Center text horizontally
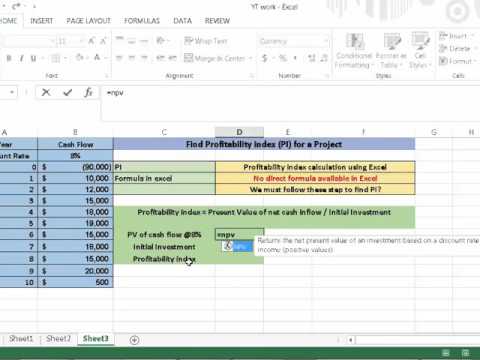Image resolution: width=480 pixels, height=360 pixels. click(x=132, y=58)
